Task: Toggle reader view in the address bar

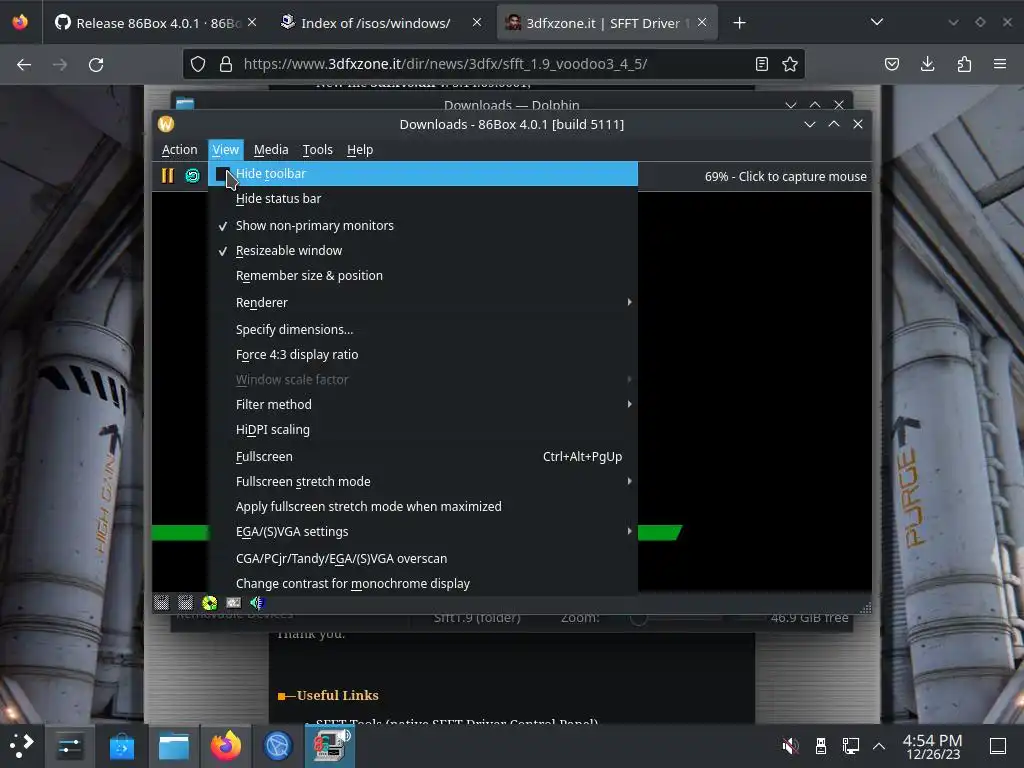Action: click(x=761, y=64)
